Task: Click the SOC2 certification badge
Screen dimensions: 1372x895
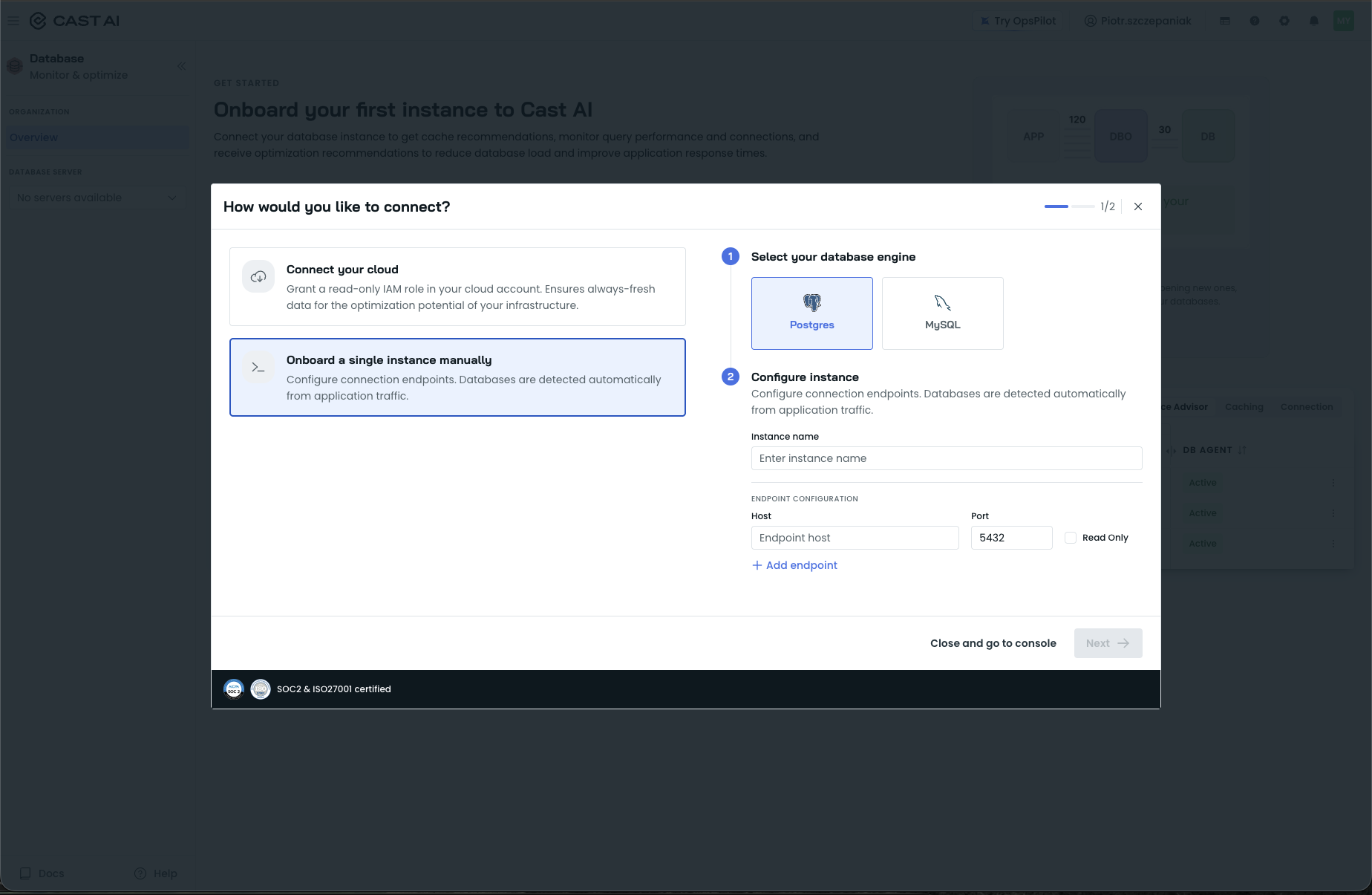Action: point(234,689)
